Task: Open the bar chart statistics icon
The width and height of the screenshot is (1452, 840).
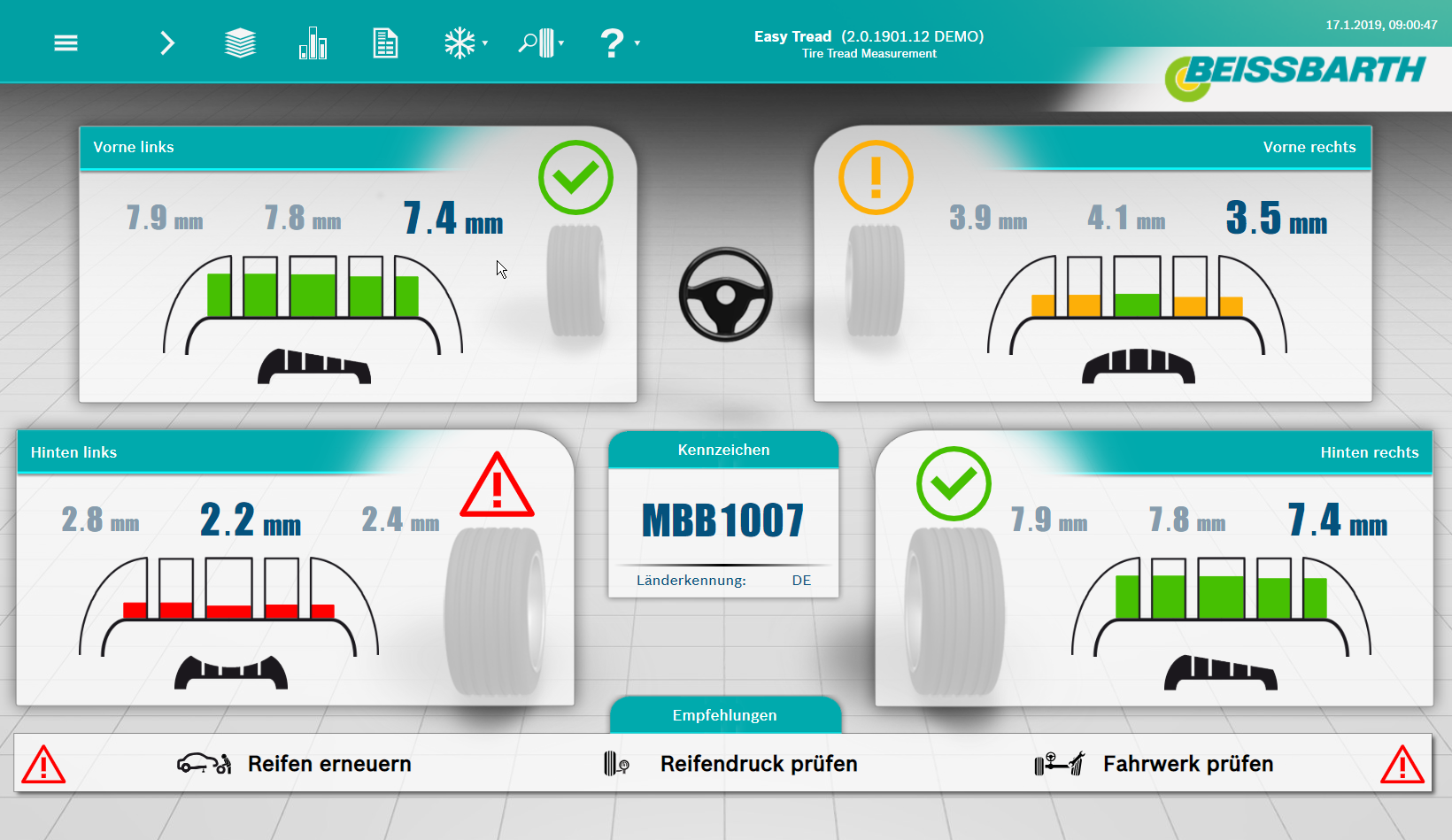Action: coord(313,42)
